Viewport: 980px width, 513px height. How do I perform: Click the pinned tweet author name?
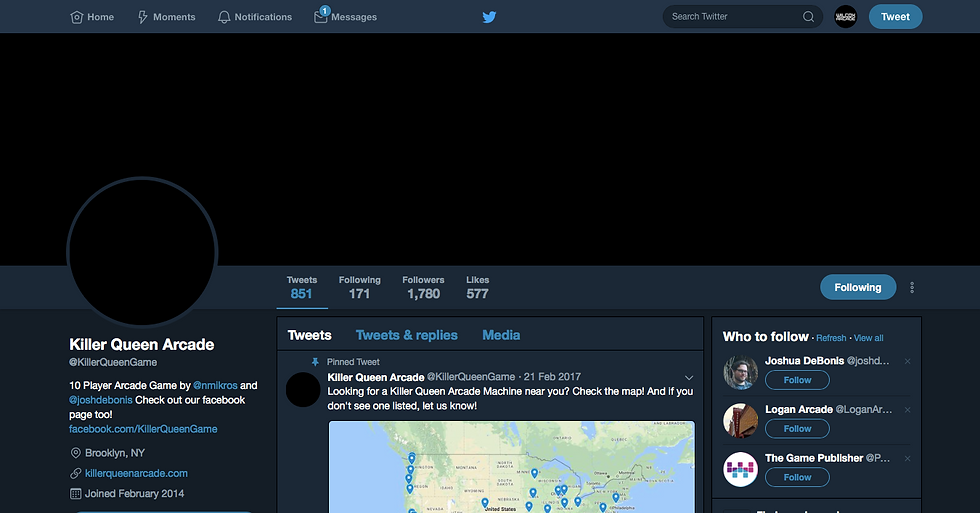[376, 377]
